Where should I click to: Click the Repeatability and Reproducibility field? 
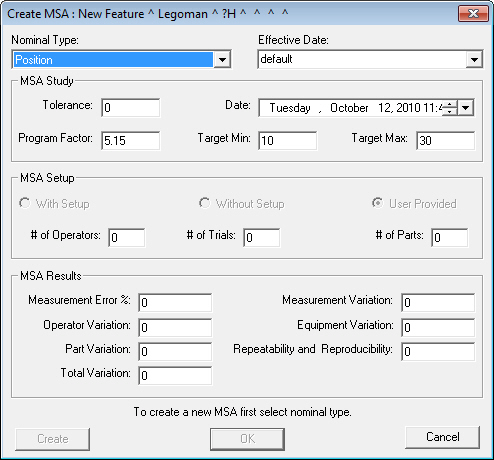(438, 352)
